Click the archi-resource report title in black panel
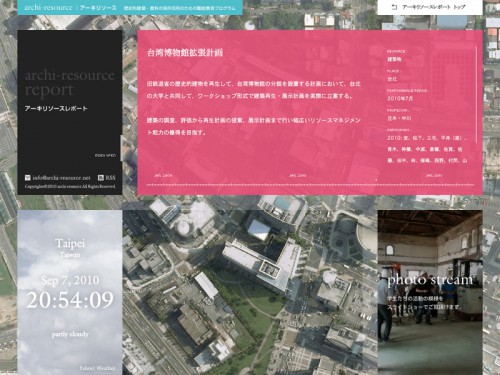500x375 pixels. (x=69, y=83)
